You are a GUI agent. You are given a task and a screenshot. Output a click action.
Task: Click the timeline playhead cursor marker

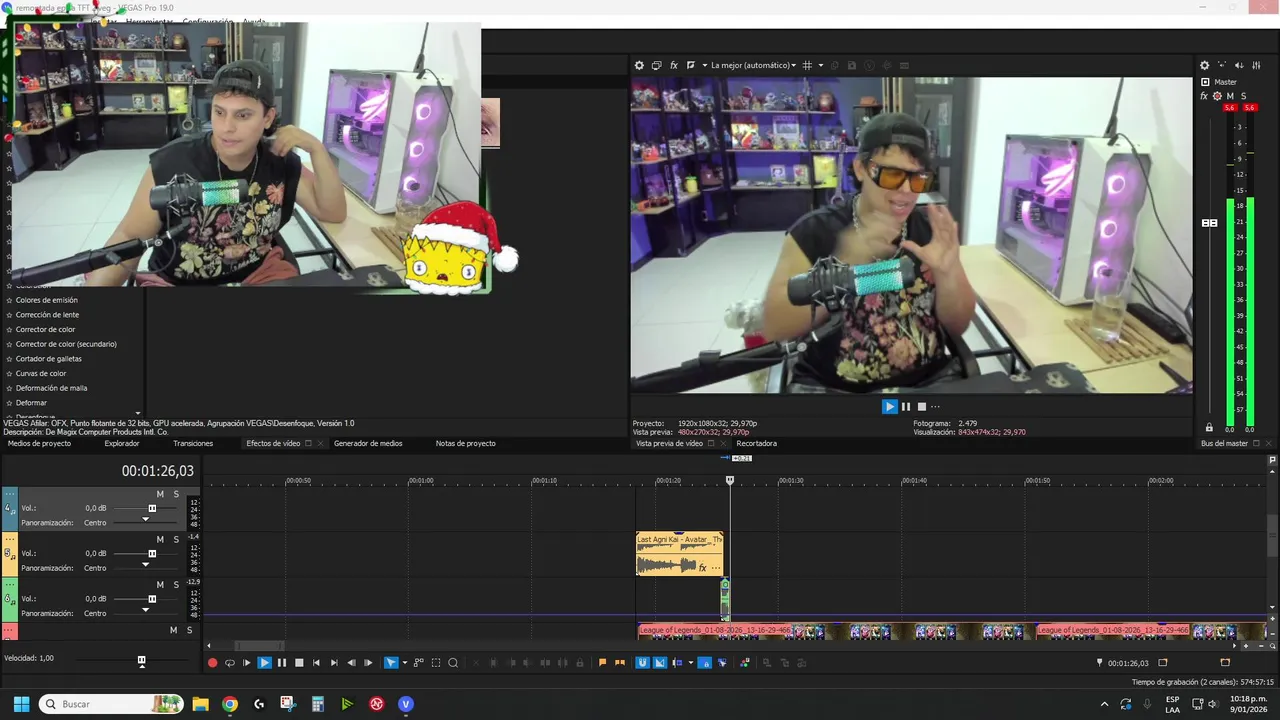[x=729, y=481]
